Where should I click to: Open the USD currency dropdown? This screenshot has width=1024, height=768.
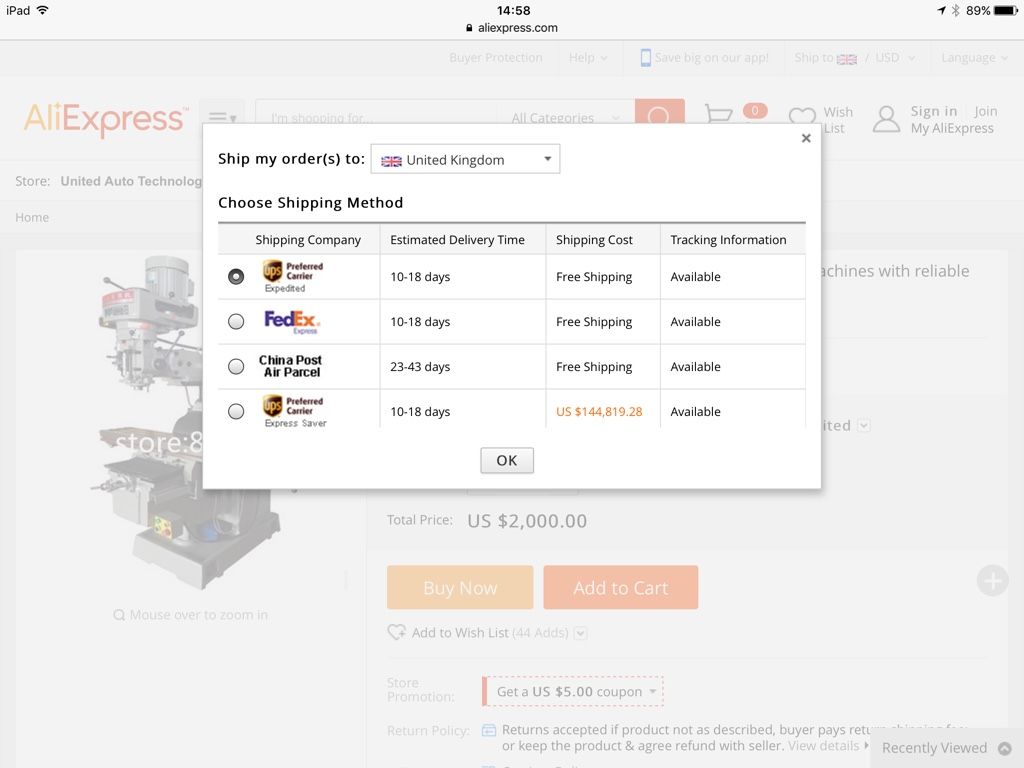[895, 57]
